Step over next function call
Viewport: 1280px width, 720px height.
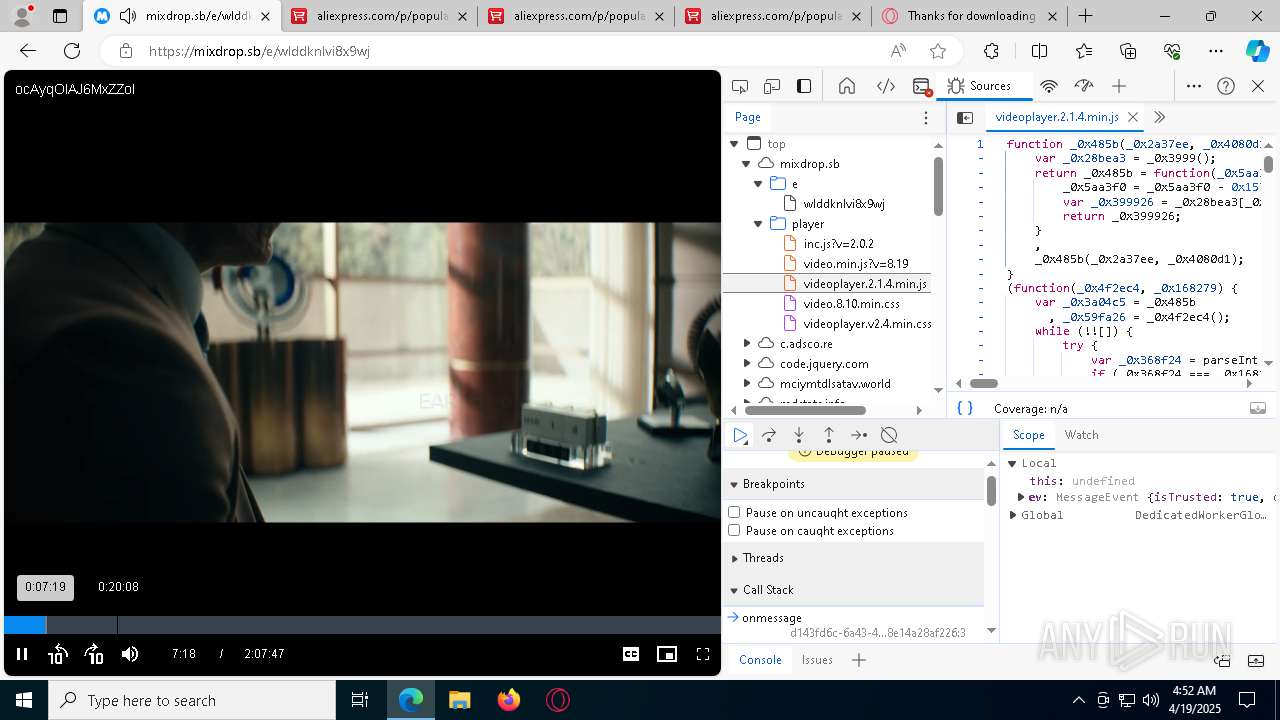[769, 435]
